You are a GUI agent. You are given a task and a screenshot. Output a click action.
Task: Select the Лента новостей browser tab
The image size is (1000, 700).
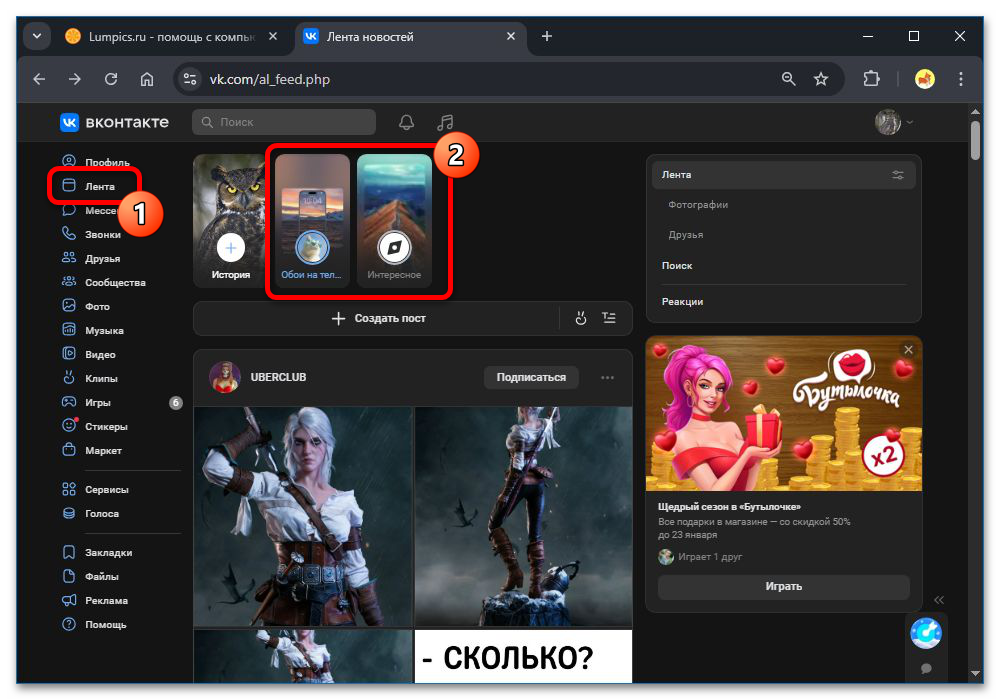tap(408, 37)
